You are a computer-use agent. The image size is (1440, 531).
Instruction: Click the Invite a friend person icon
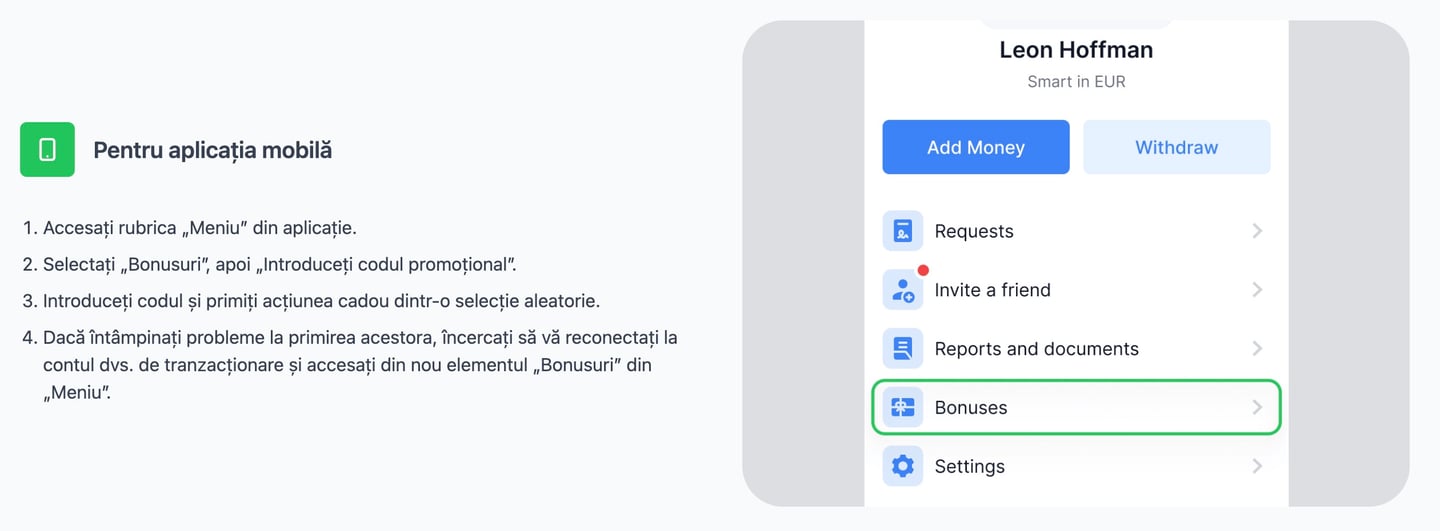point(902,290)
